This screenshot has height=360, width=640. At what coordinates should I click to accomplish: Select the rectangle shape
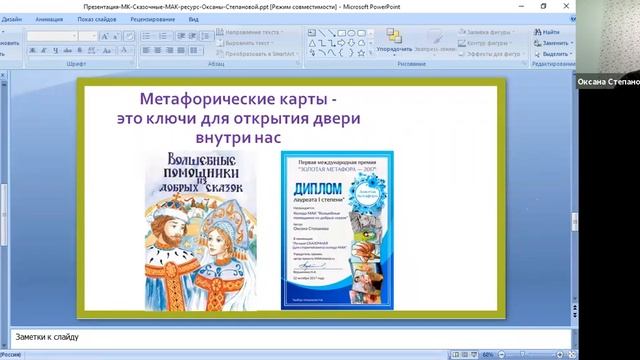click(342, 33)
